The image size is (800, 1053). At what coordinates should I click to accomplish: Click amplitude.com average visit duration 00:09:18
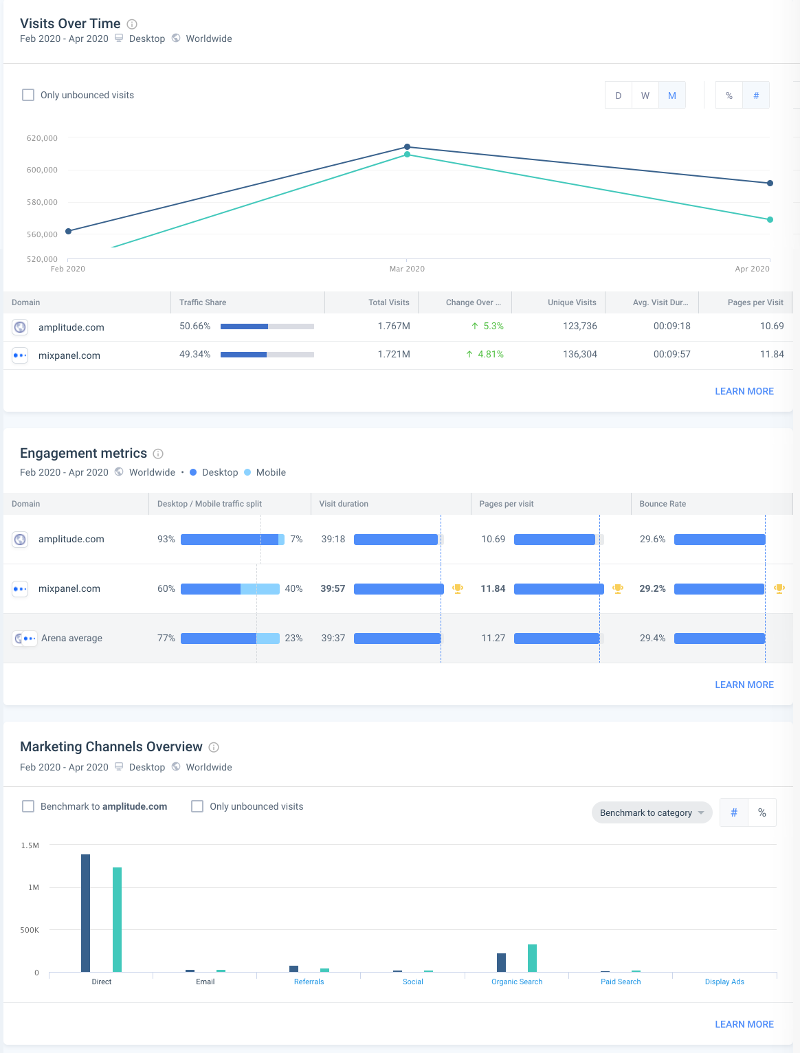point(672,326)
